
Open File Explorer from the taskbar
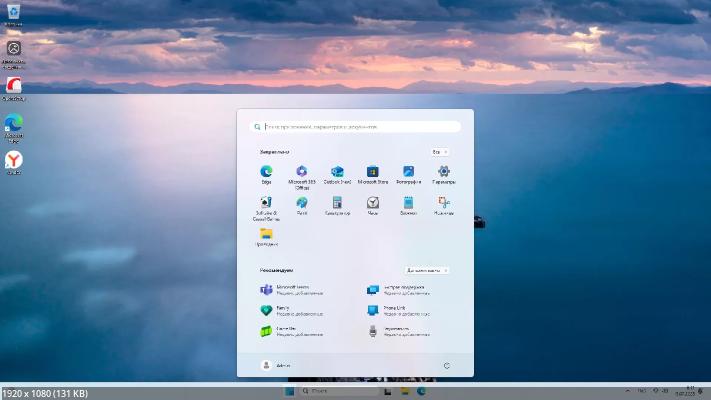pyautogui.click(x=404, y=391)
